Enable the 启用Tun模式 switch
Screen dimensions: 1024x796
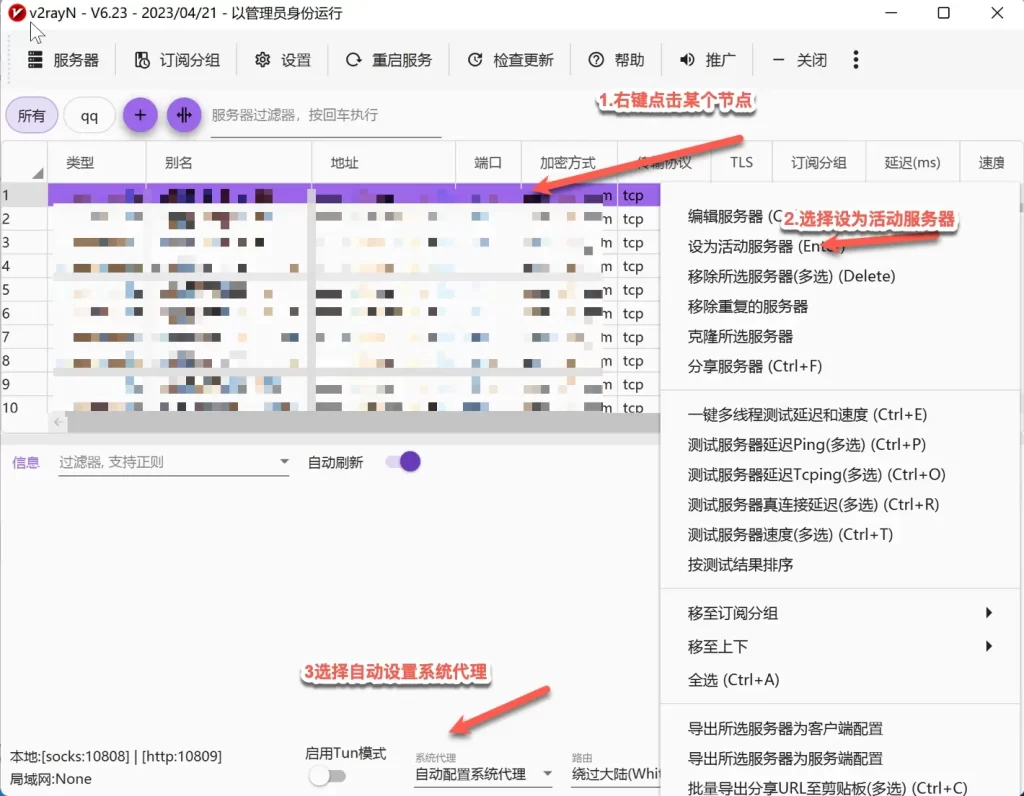pyautogui.click(x=327, y=776)
